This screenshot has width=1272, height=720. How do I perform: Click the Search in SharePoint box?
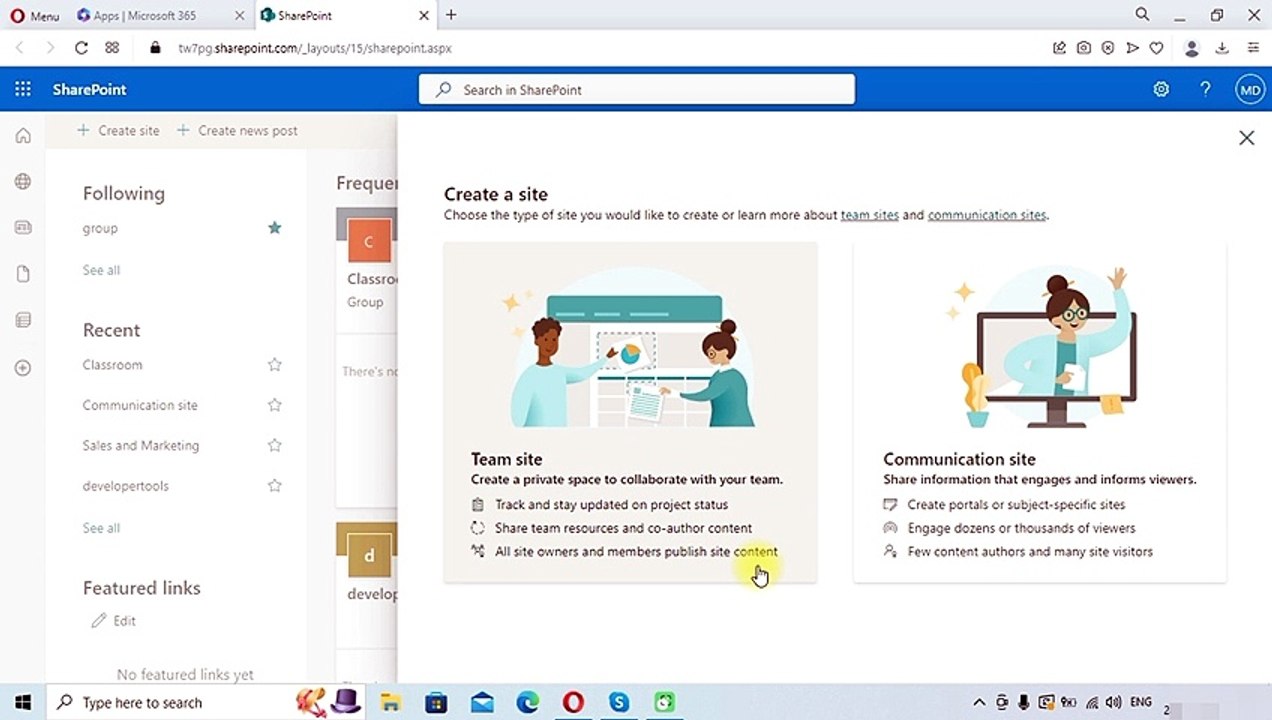[x=637, y=89]
